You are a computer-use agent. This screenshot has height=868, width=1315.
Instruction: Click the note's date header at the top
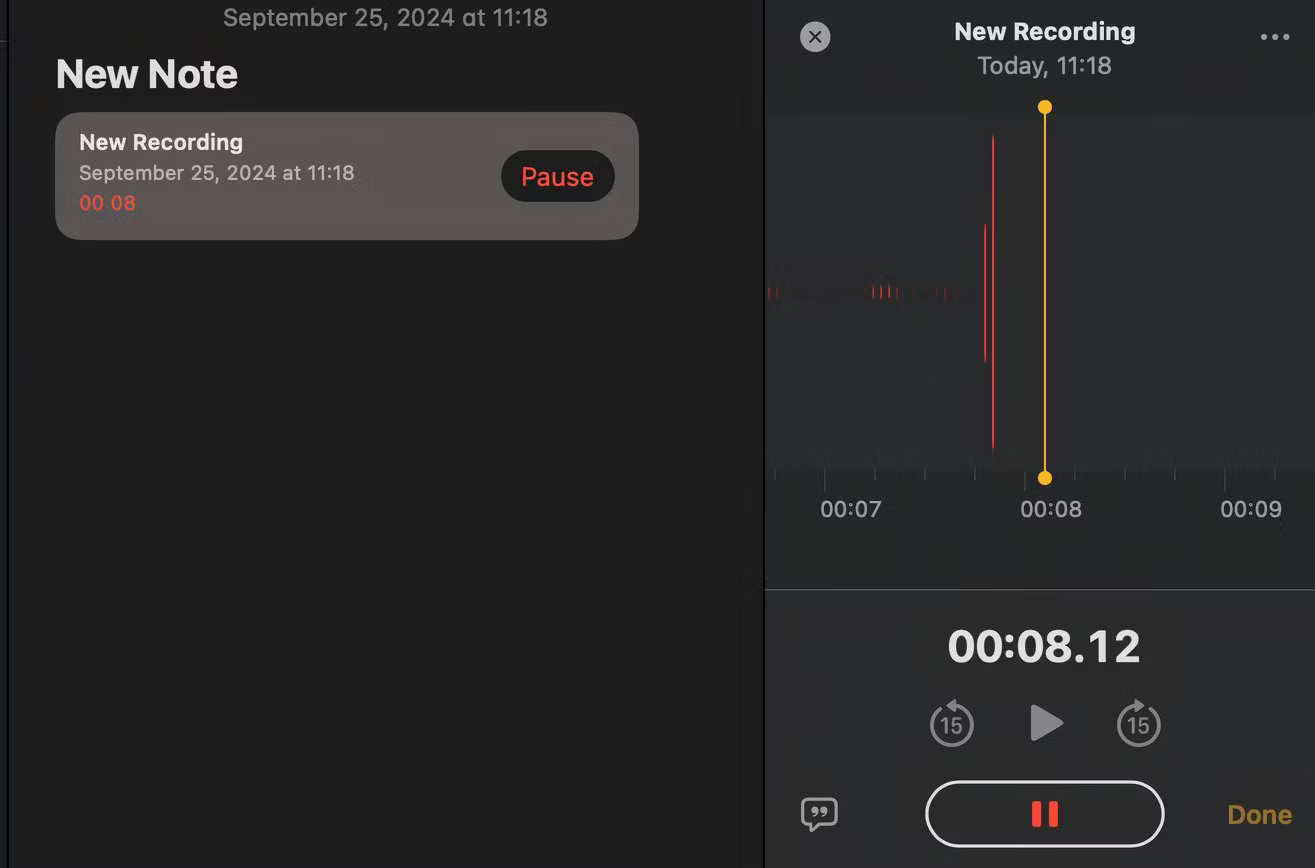pos(385,17)
